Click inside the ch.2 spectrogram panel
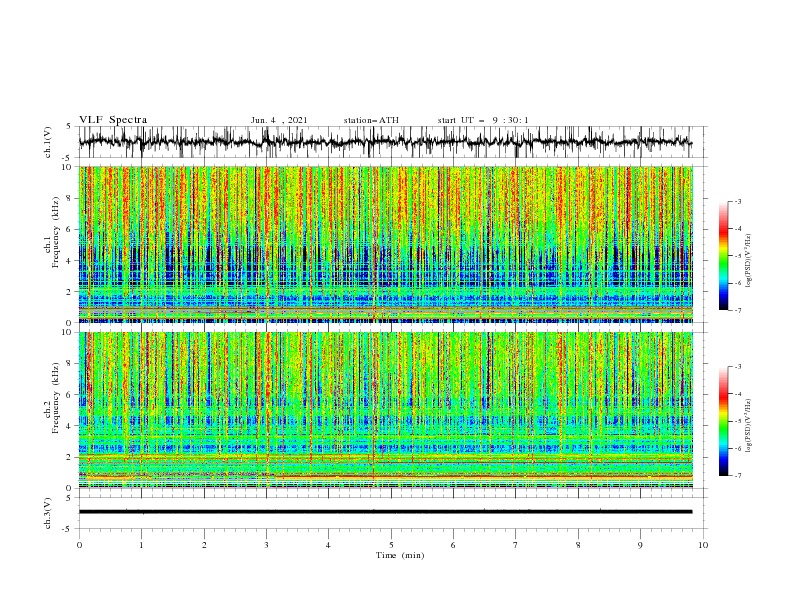 pyautogui.click(x=385, y=410)
